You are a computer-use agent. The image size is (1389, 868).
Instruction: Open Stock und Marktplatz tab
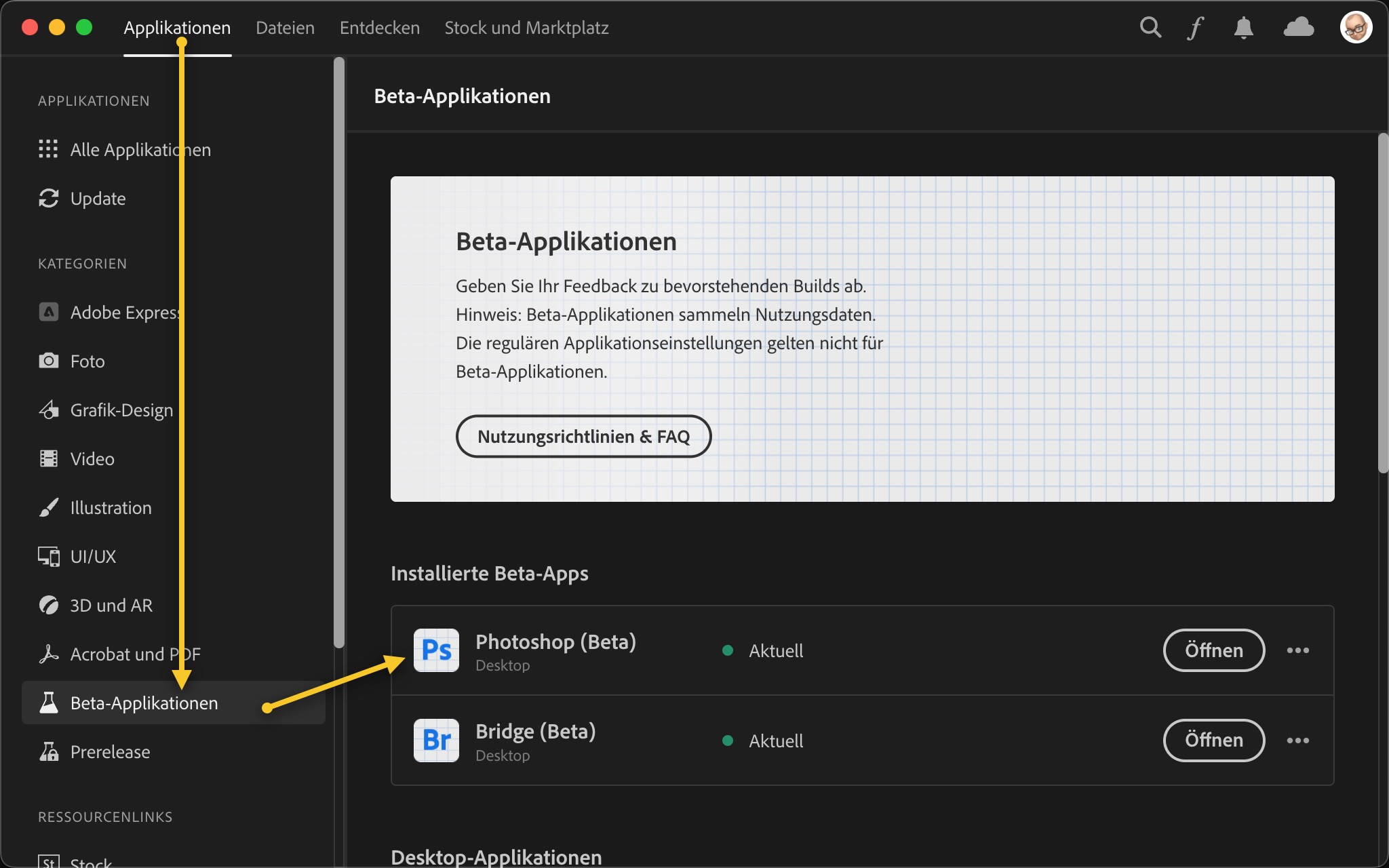pyautogui.click(x=526, y=28)
